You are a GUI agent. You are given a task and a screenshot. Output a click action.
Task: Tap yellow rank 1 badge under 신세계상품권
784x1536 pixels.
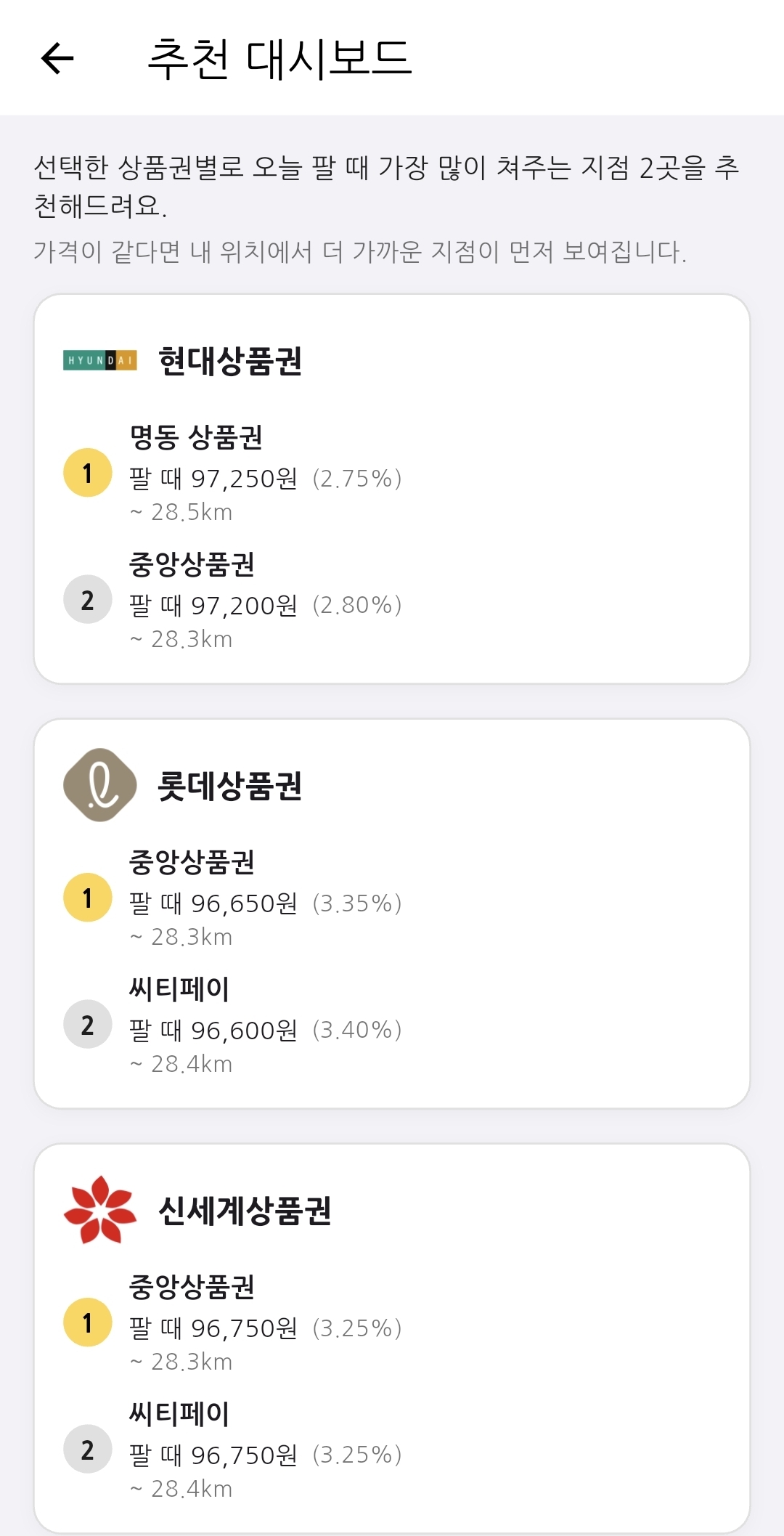coord(88,1322)
